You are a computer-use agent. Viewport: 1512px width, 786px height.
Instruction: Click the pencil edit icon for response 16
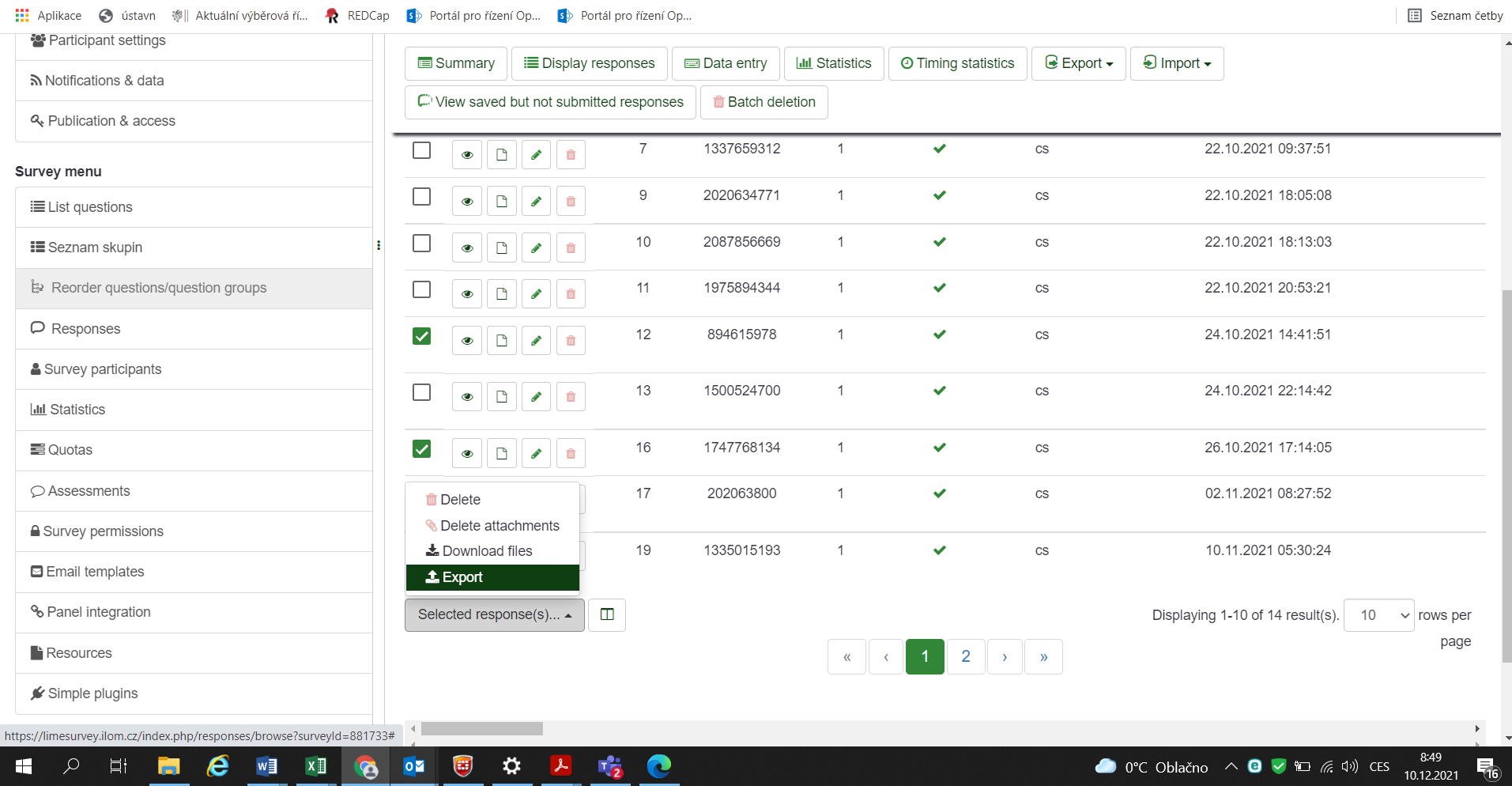click(x=536, y=454)
